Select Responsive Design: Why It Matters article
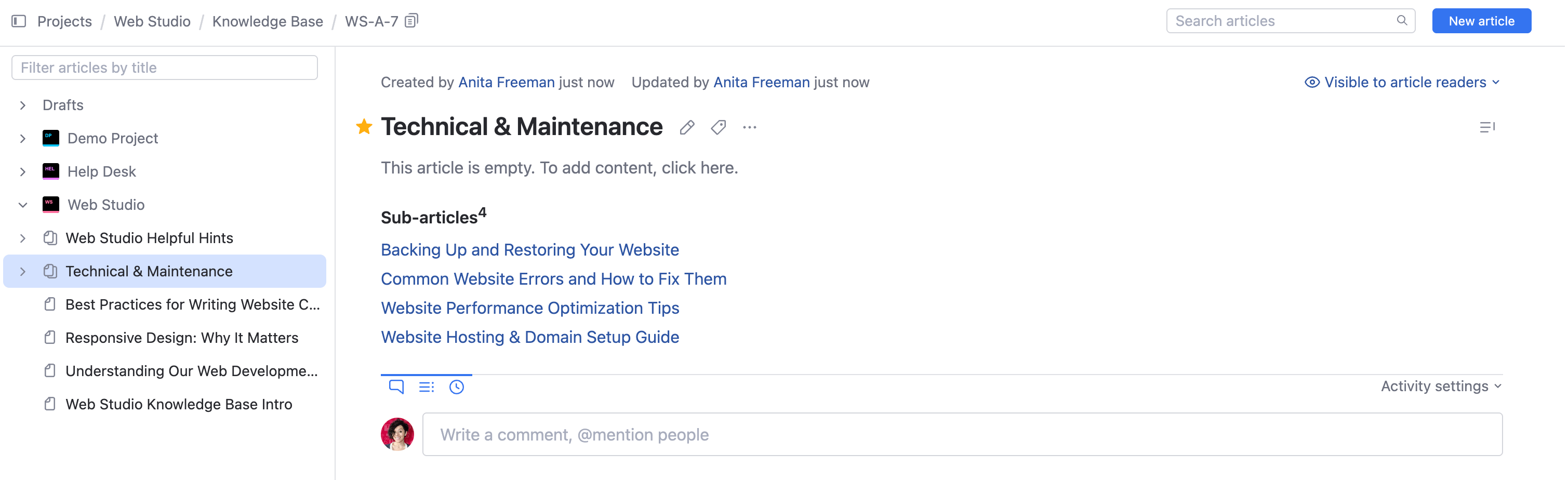 tap(181, 338)
